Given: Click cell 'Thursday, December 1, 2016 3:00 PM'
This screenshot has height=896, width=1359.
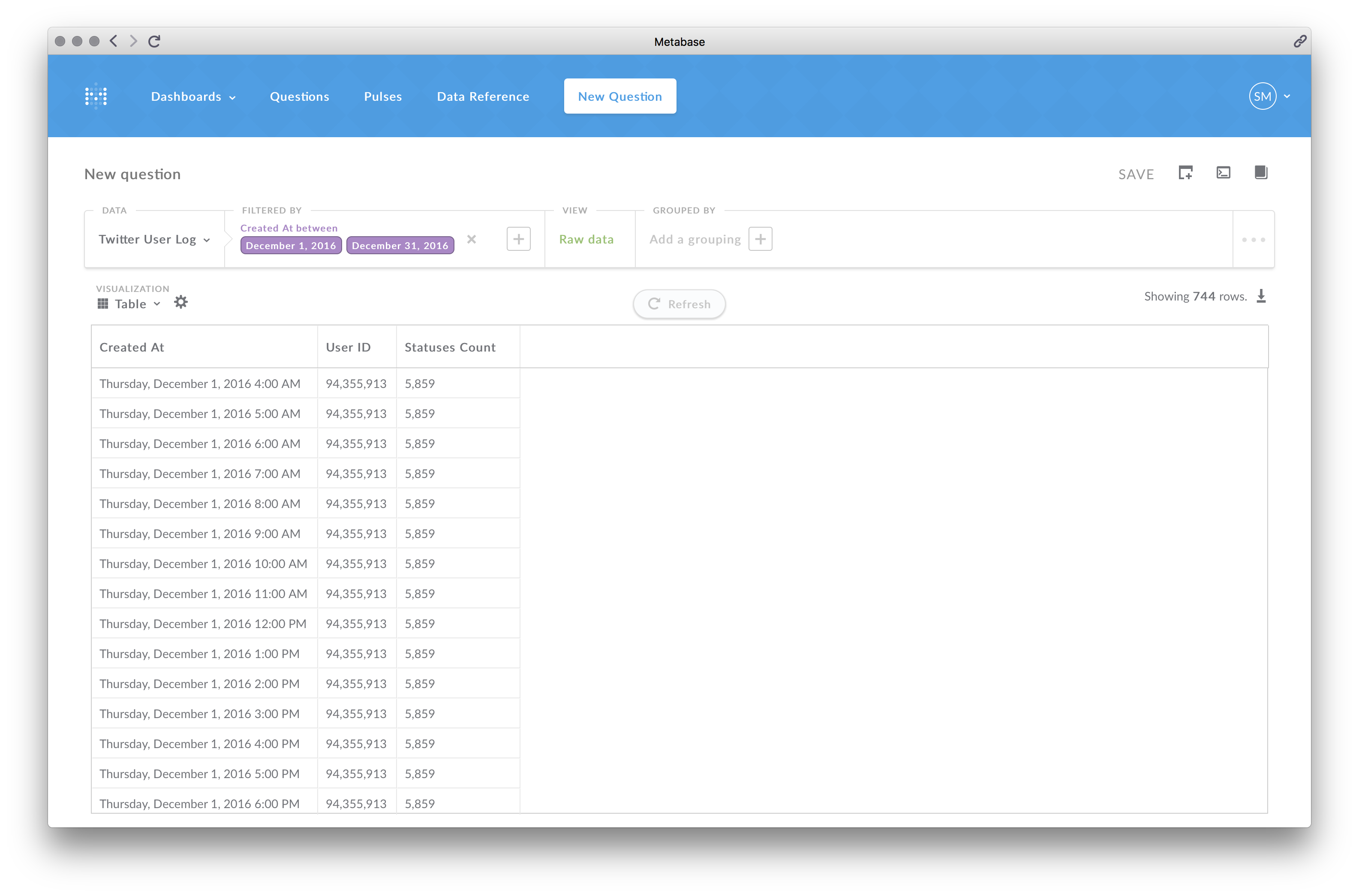Looking at the screenshot, I should tap(204, 714).
